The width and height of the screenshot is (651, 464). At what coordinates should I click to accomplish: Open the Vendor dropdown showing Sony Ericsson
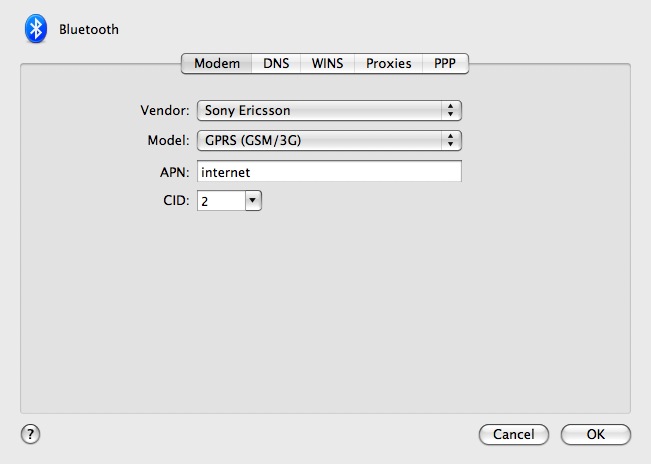click(329, 110)
